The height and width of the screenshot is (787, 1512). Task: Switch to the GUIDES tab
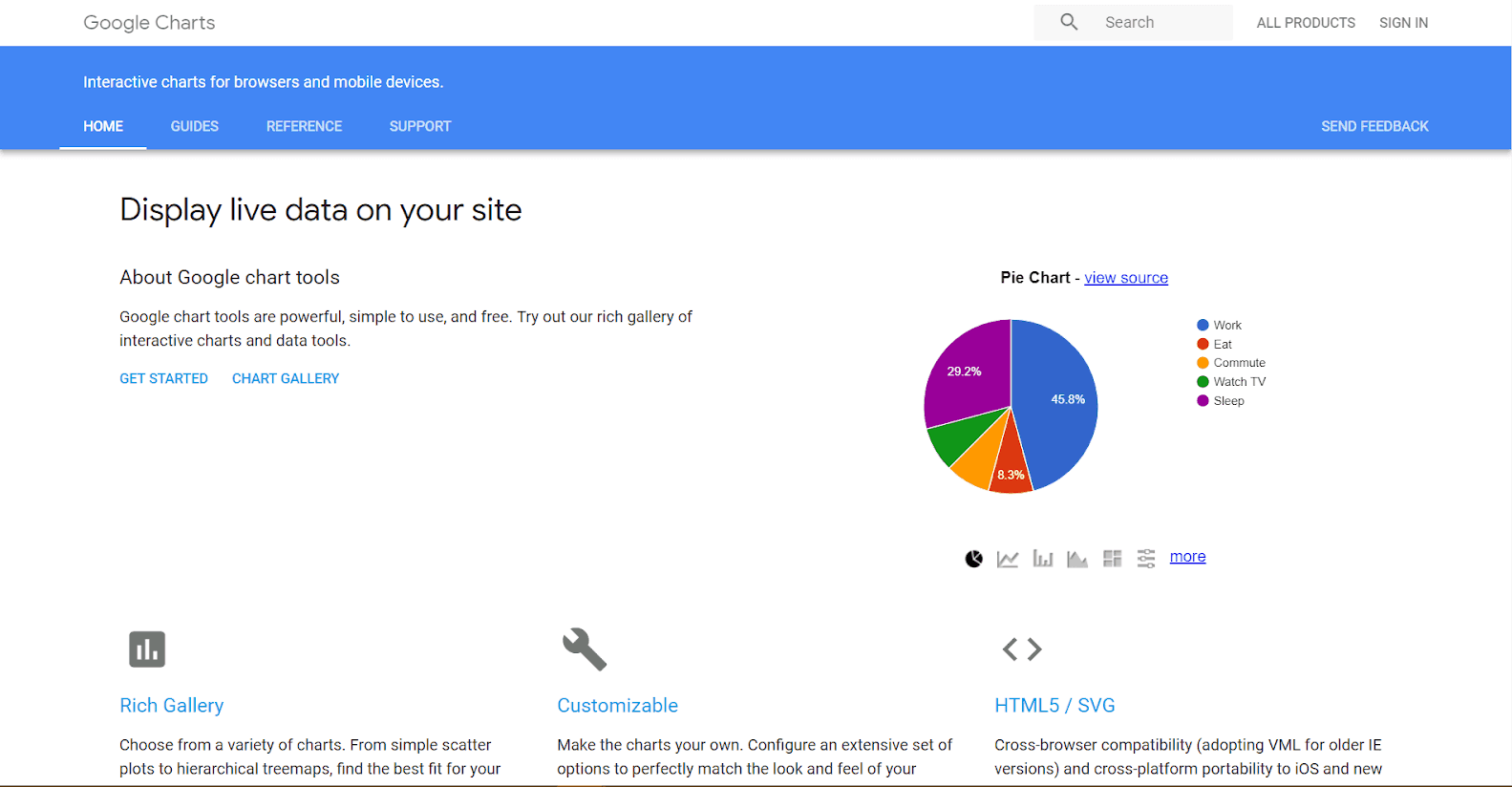coord(195,126)
